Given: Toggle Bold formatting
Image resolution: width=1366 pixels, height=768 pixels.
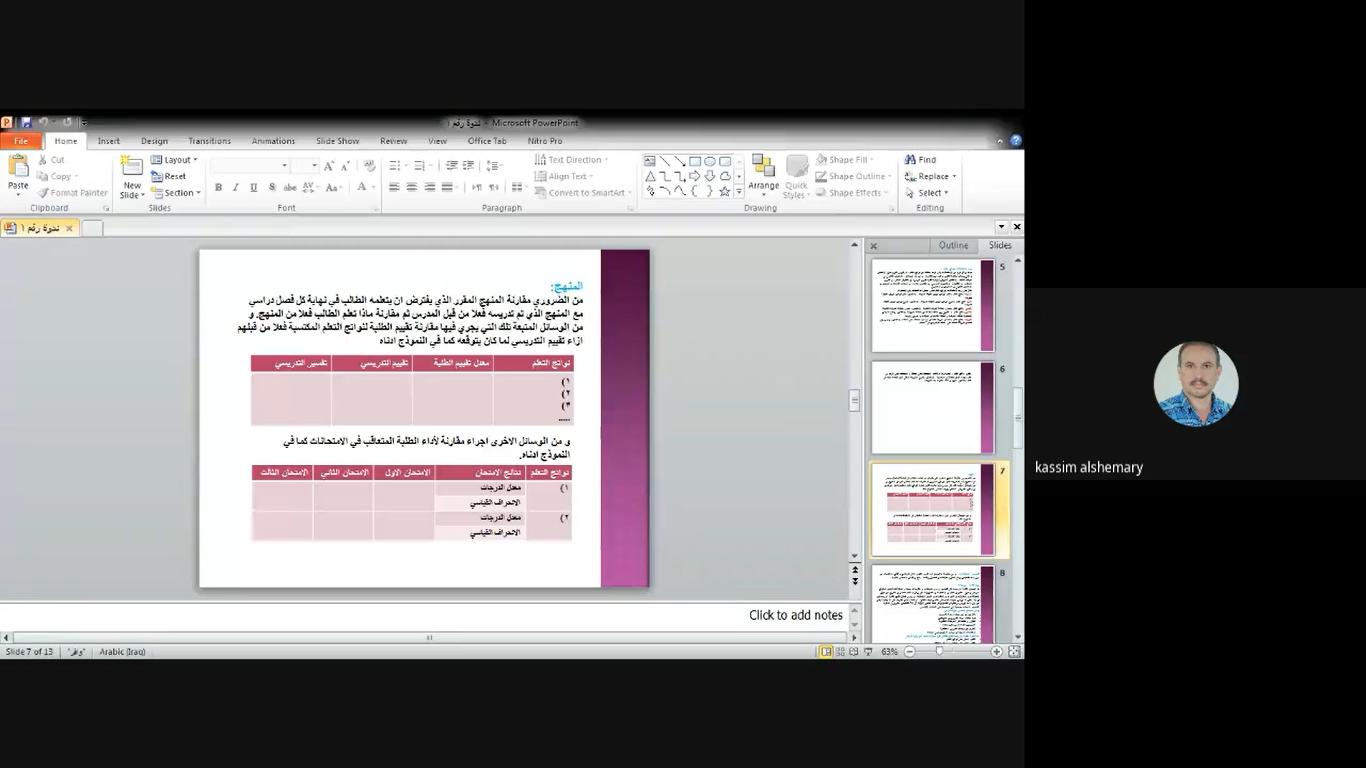Looking at the screenshot, I should point(218,188).
